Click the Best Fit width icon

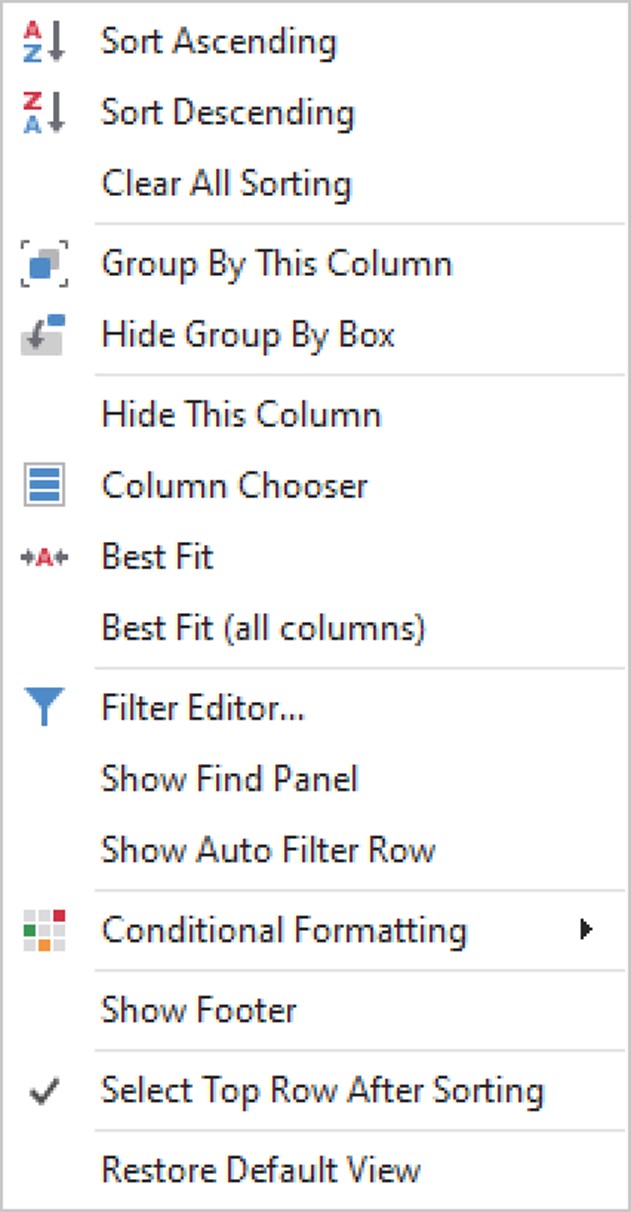(x=44, y=558)
